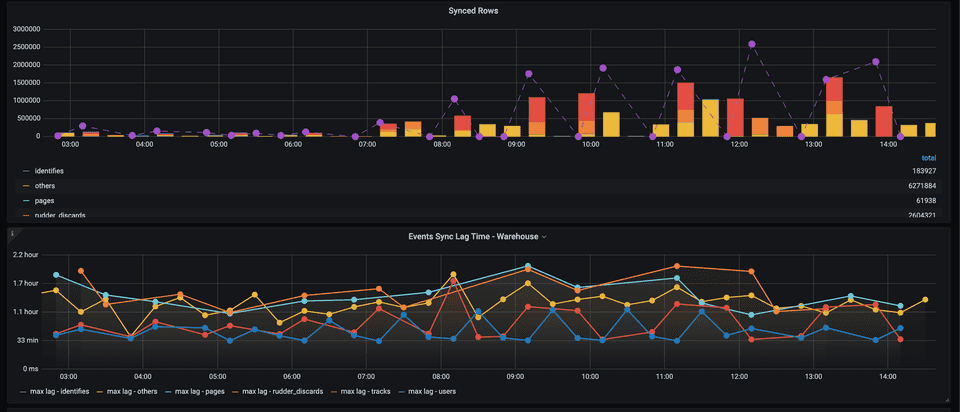The image size is (960, 412).
Task: Click the light blue lag peak point near 09:00
Action: point(528,266)
